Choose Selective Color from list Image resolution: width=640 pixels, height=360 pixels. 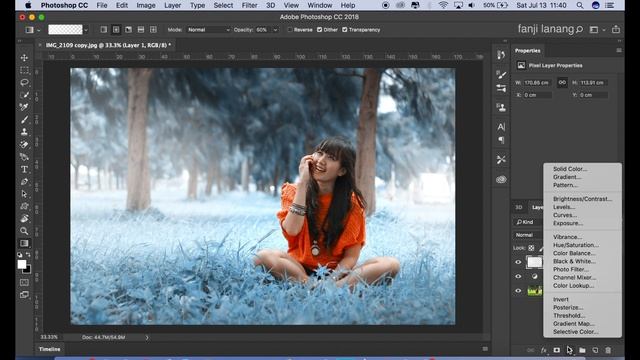(x=576, y=332)
